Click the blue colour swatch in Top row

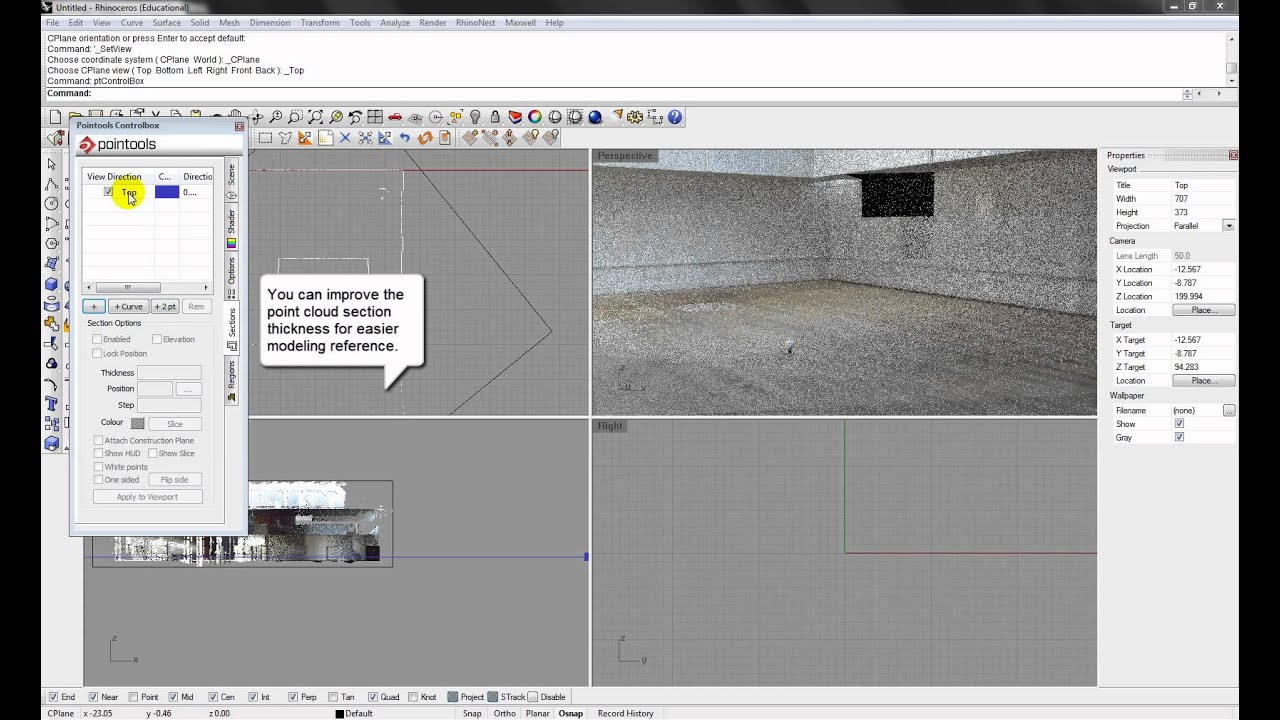166,192
